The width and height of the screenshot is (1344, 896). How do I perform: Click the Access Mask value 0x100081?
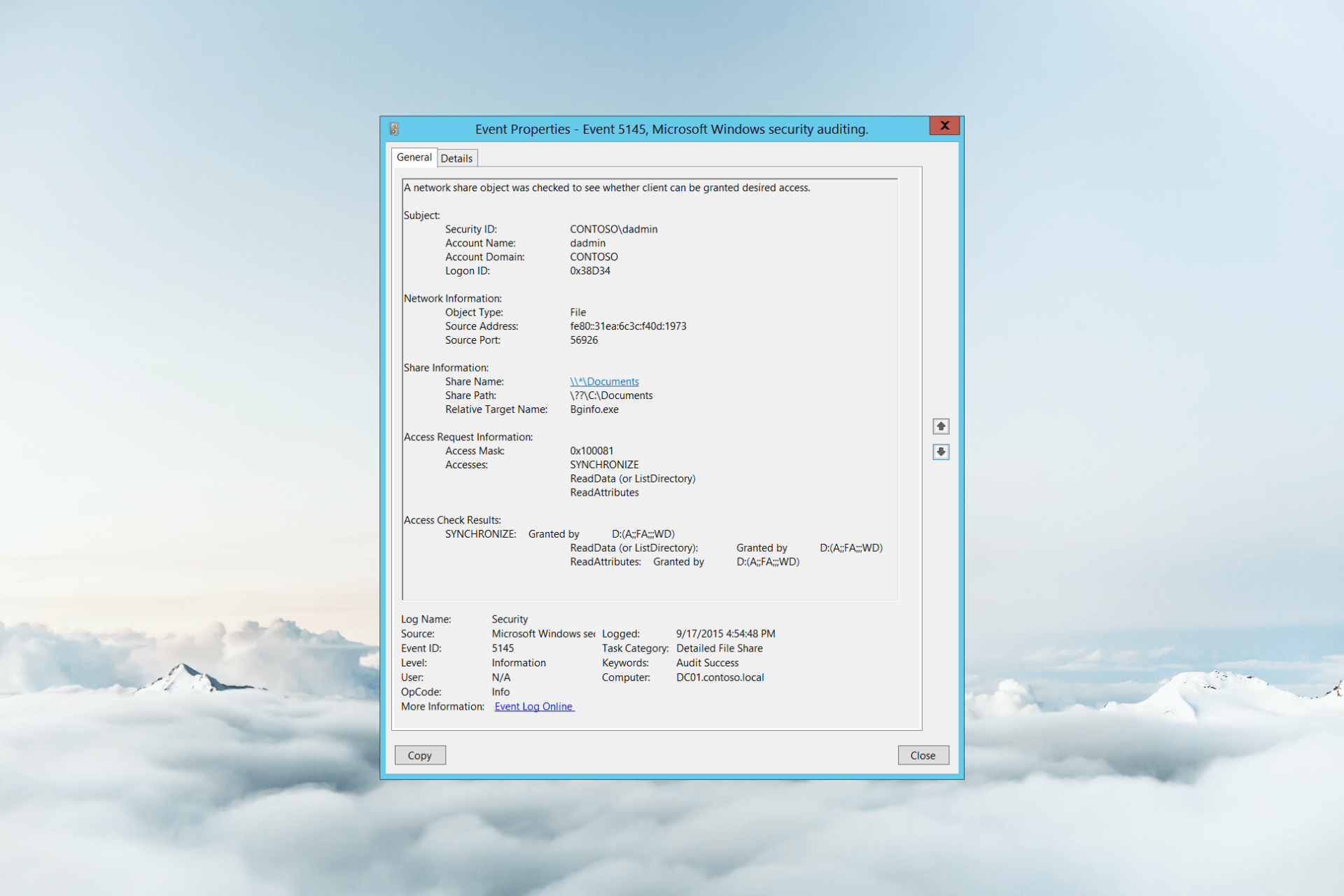pyautogui.click(x=591, y=451)
